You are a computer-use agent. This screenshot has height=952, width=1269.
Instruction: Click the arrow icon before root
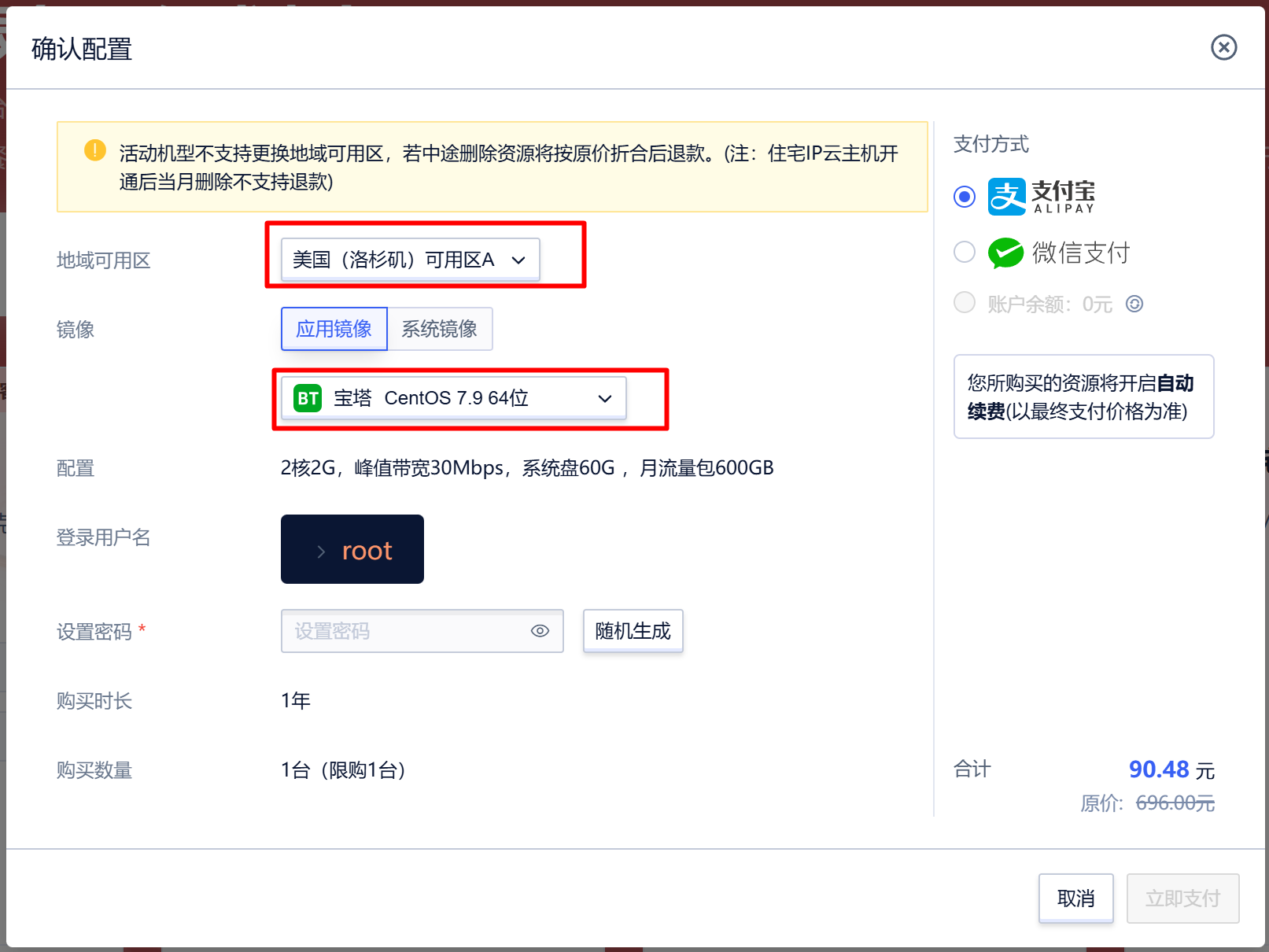(321, 552)
